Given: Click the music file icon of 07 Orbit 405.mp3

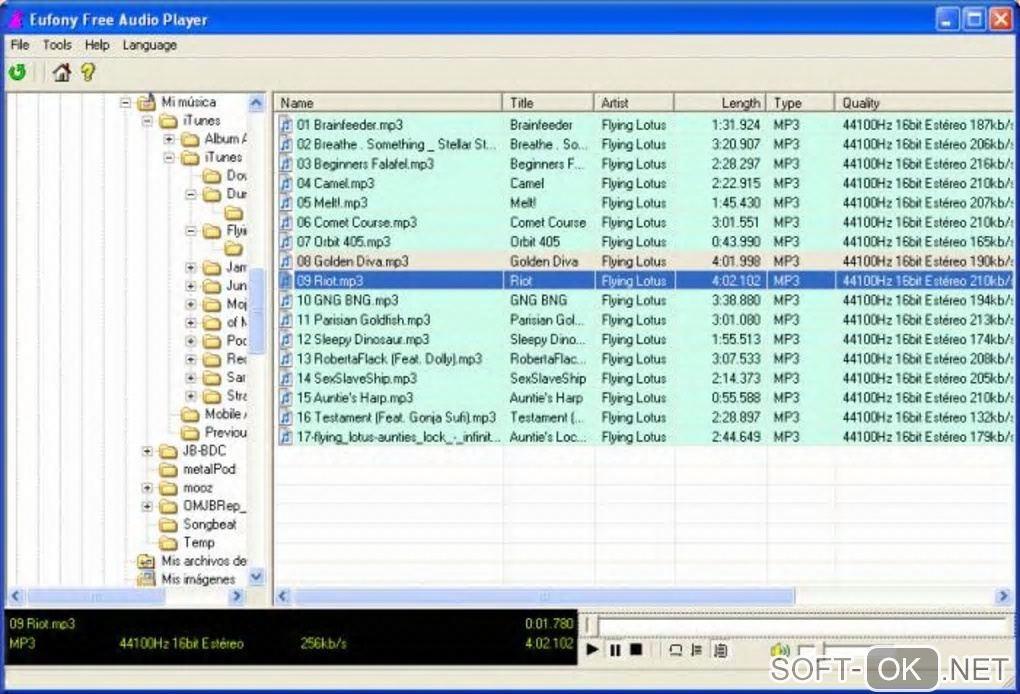Looking at the screenshot, I should 286,241.
